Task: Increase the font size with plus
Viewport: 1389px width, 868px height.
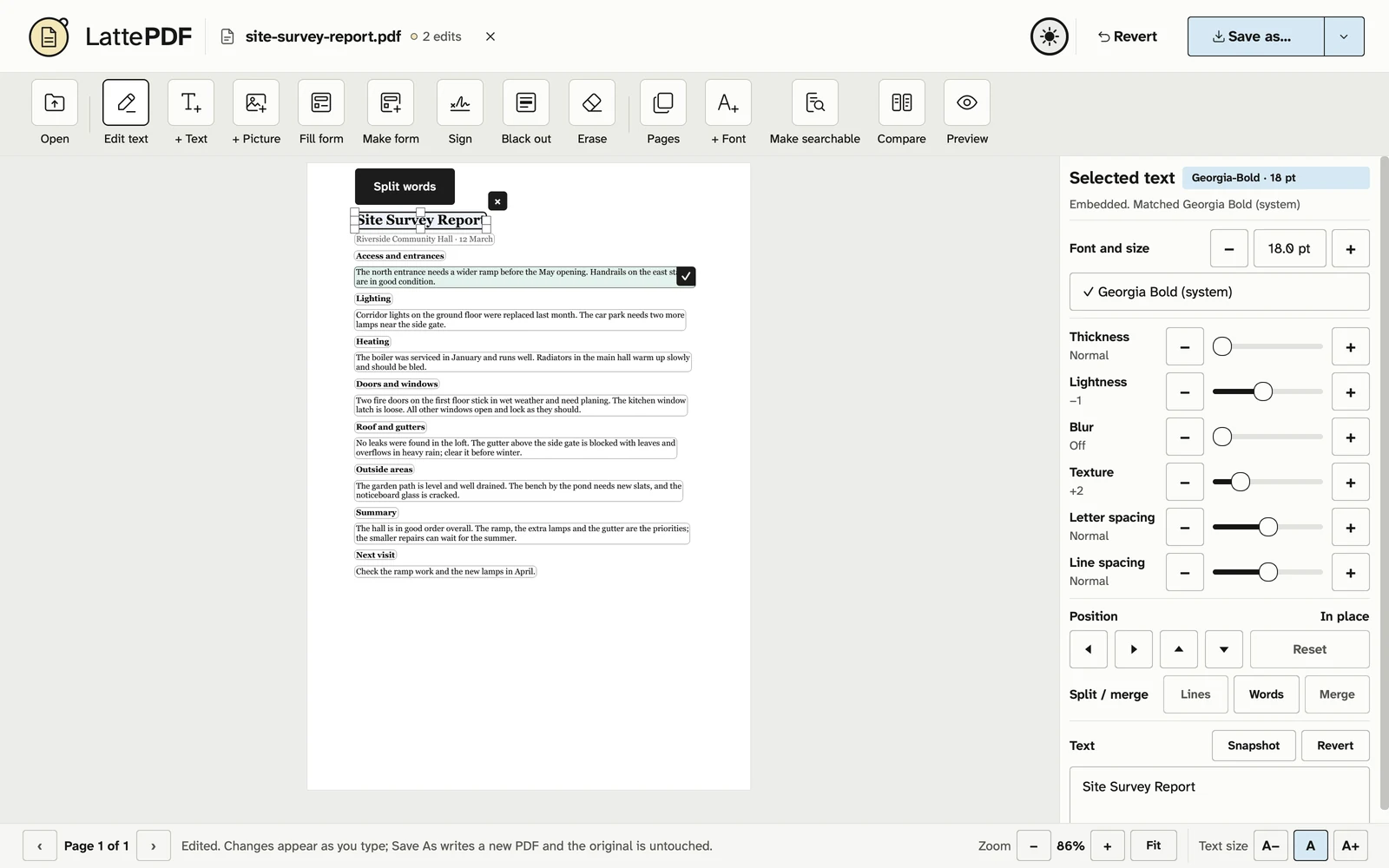Action: tap(1351, 248)
